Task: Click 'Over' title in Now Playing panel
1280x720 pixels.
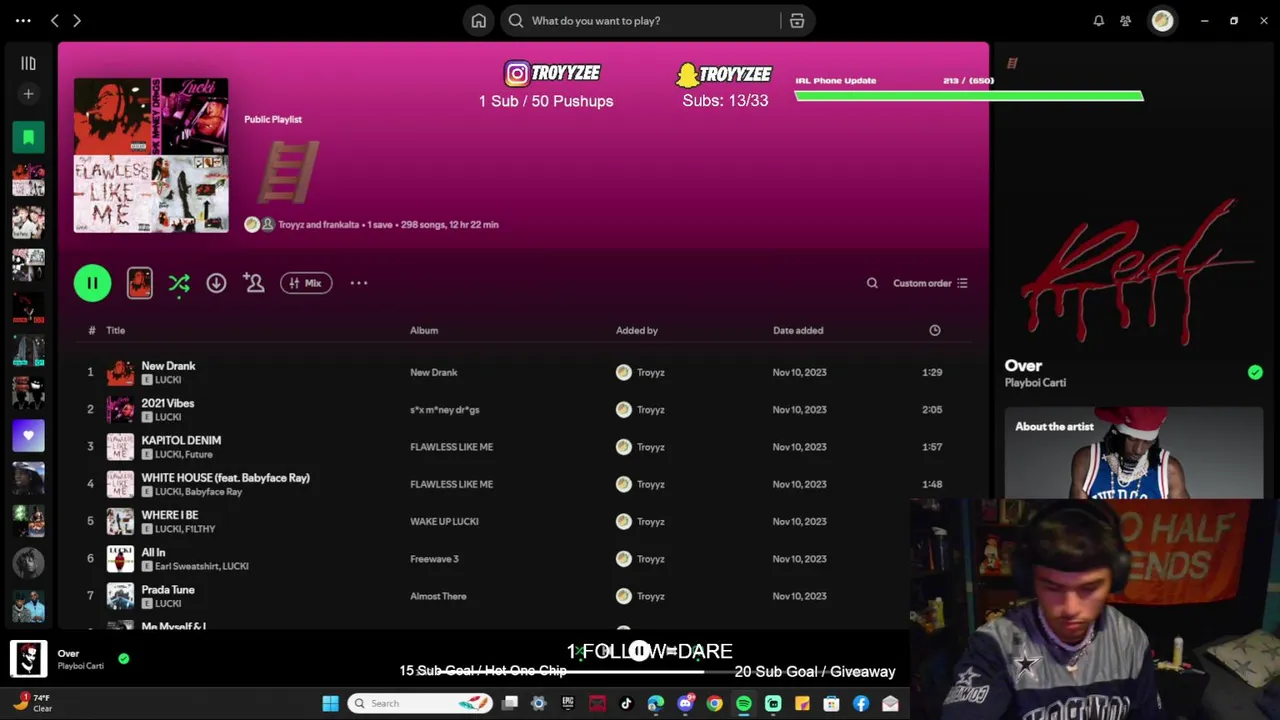Action: (1023, 366)
